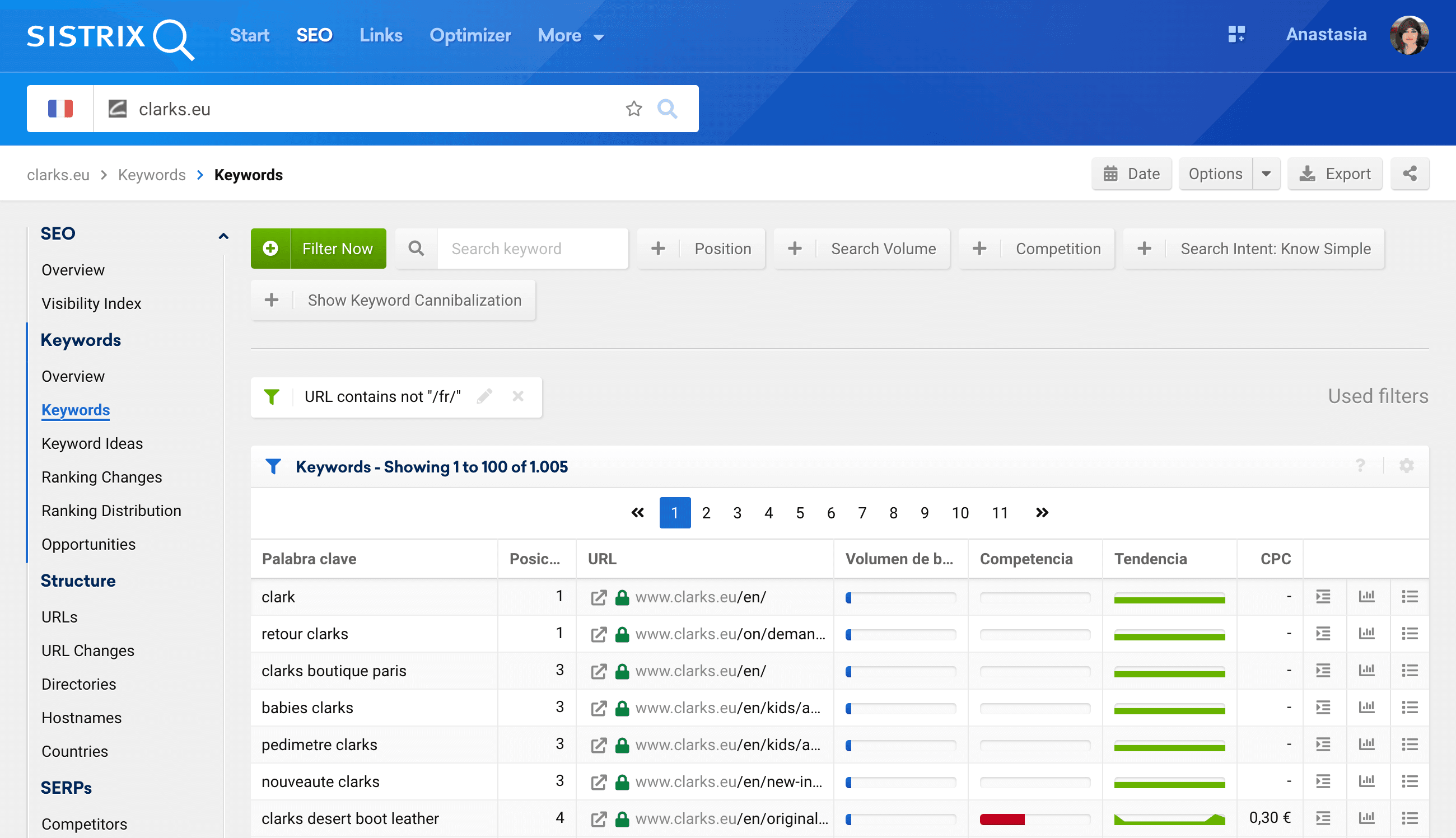Screen dimensions: 1456x838
Task: Open table settings gear icon
Action: (x=1406, y=466)
